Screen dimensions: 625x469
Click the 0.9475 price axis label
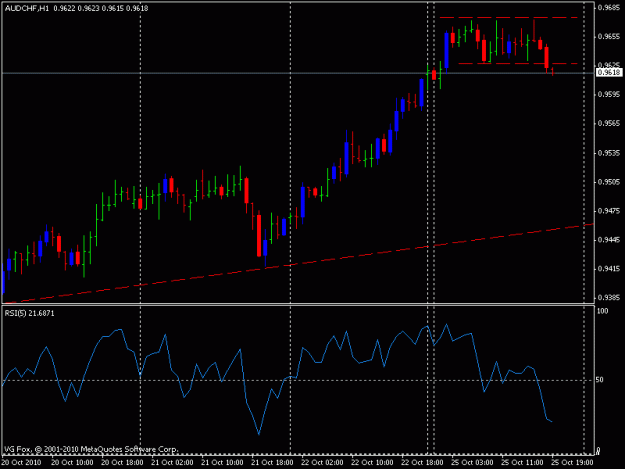[x=609, y=211]
